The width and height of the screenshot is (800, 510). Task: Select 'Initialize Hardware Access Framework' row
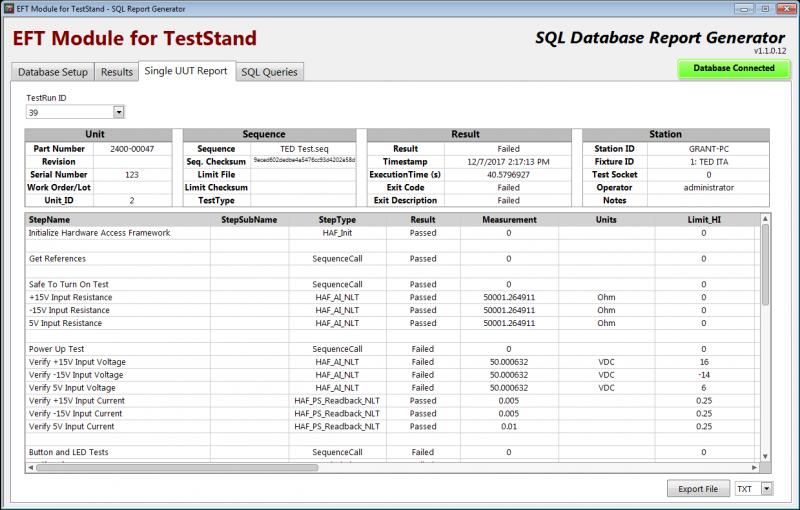[390, 233]
